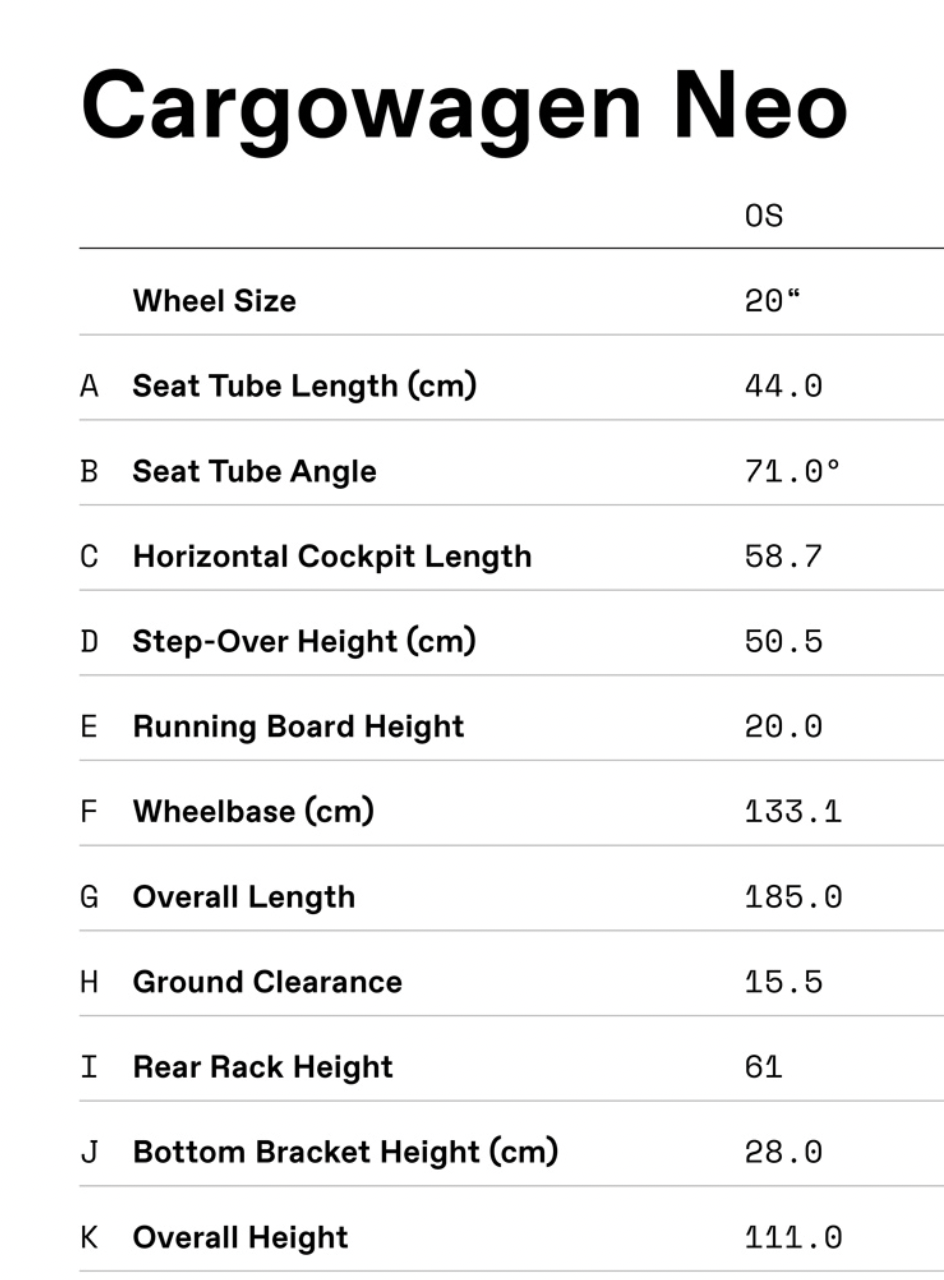Click the Running Board Height label
Screen dimensions: 944x1280
[x=298, y=726]
